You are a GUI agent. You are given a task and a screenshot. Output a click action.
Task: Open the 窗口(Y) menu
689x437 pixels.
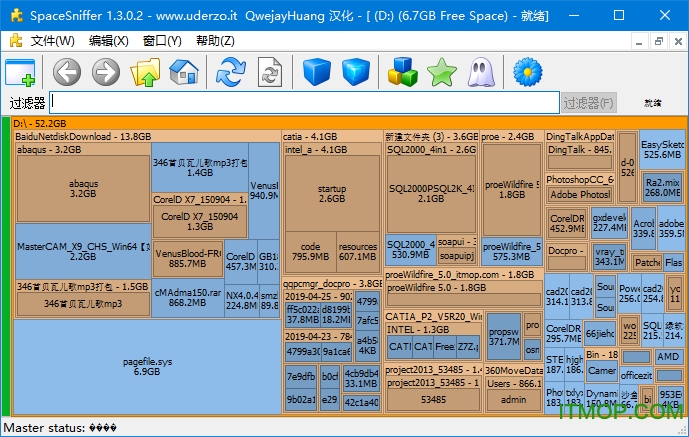(x=162, y=41)
